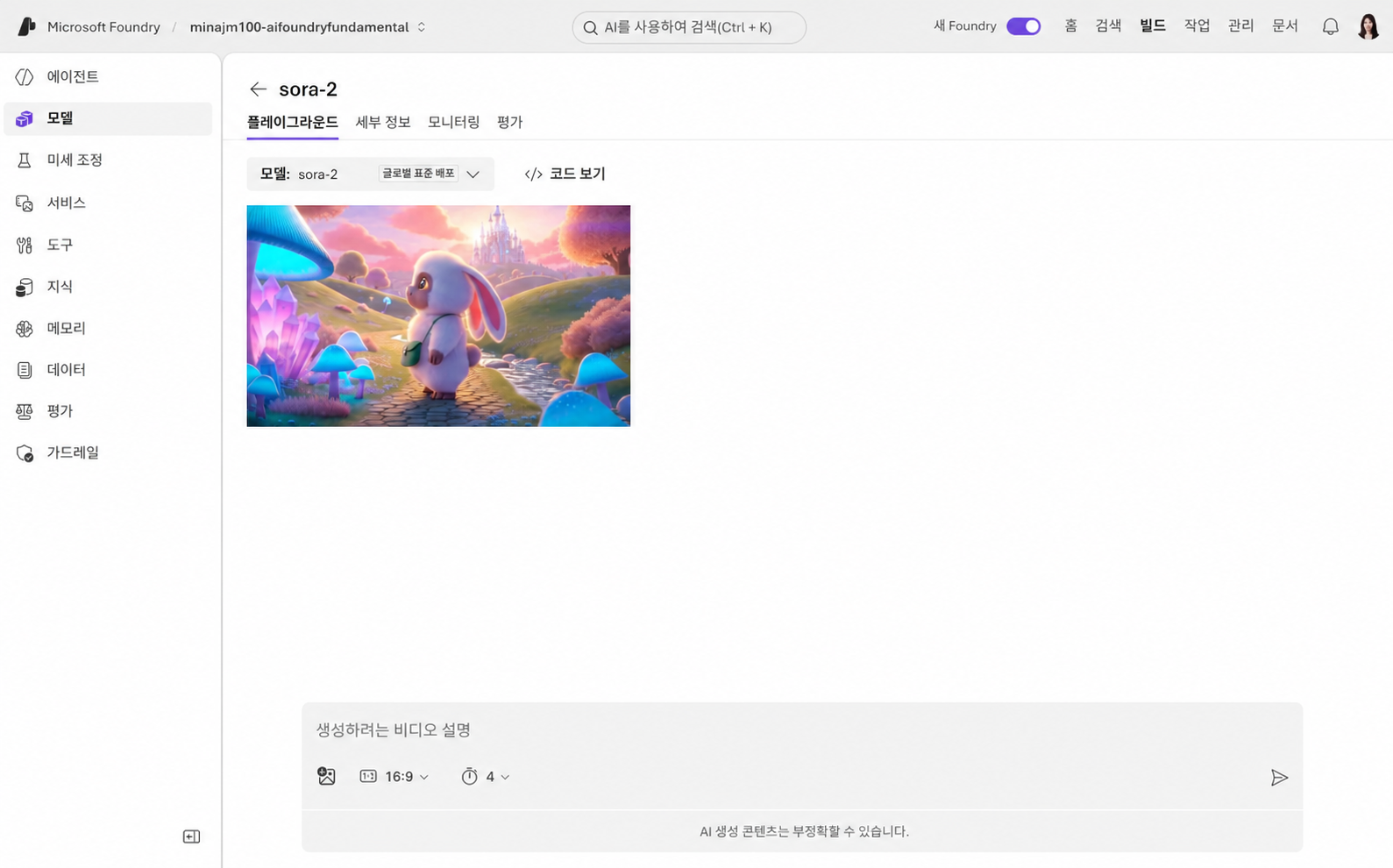Go back using the arrow beside sora-2
The width and height of the screenshot is (1393, 868).
tap(258, 89)
